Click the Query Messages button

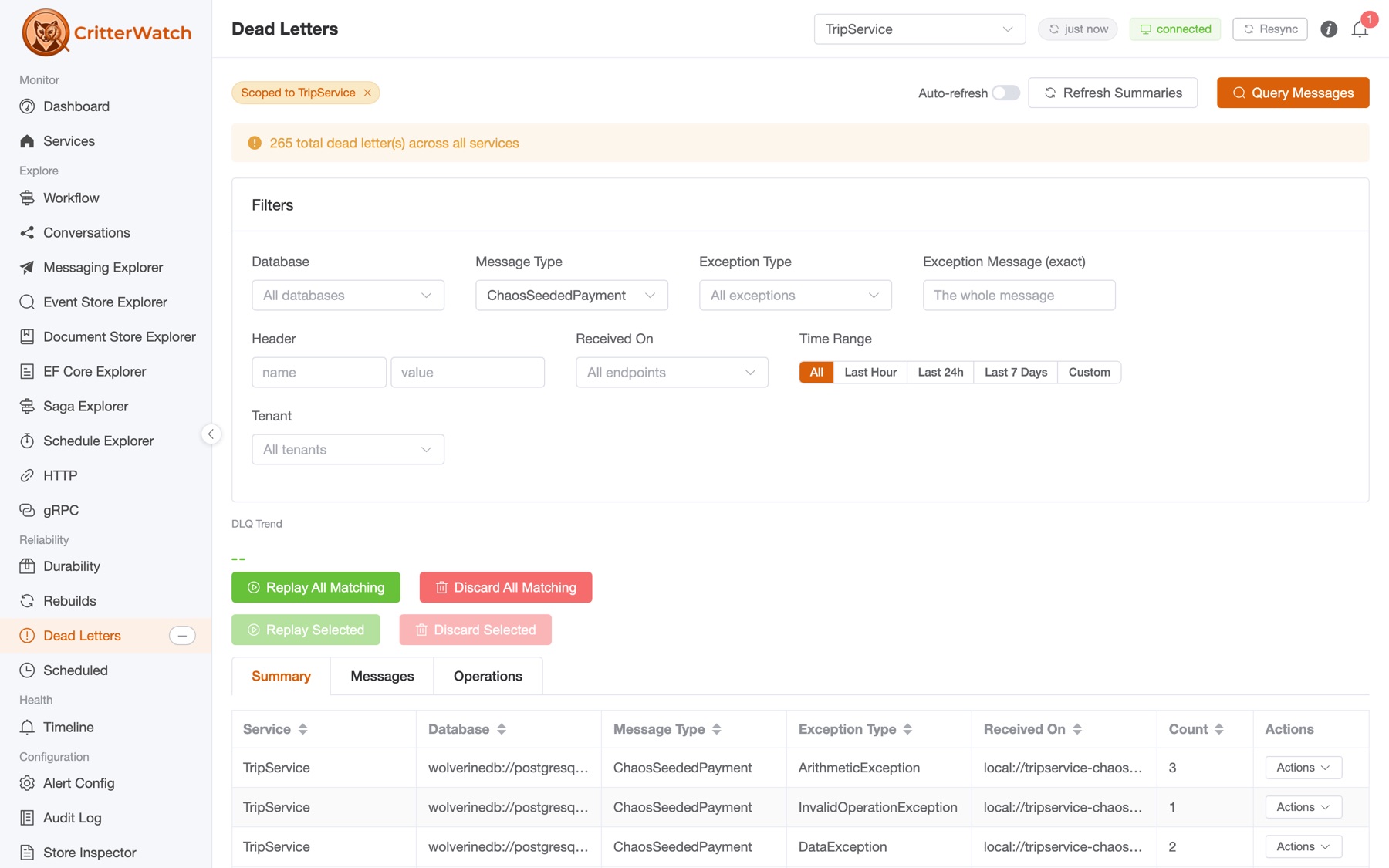(x=1293, y=93)
